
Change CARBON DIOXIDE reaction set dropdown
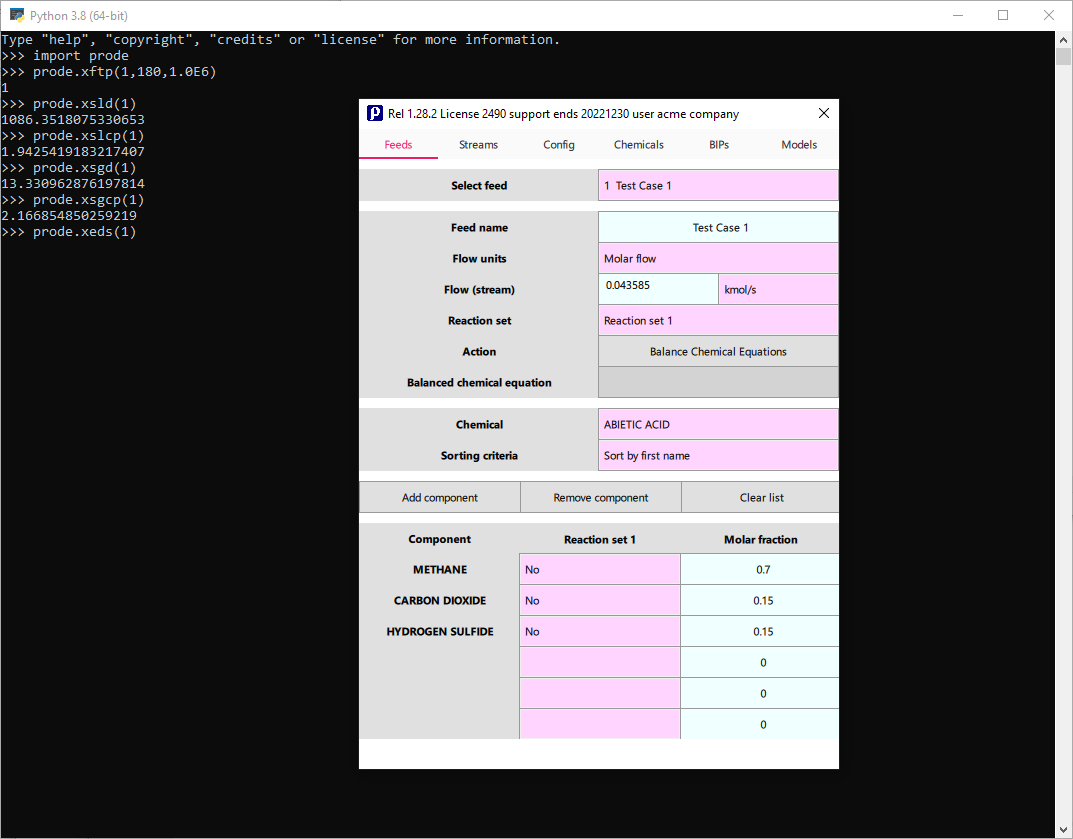pyautogui.click(x=599, y=600)
